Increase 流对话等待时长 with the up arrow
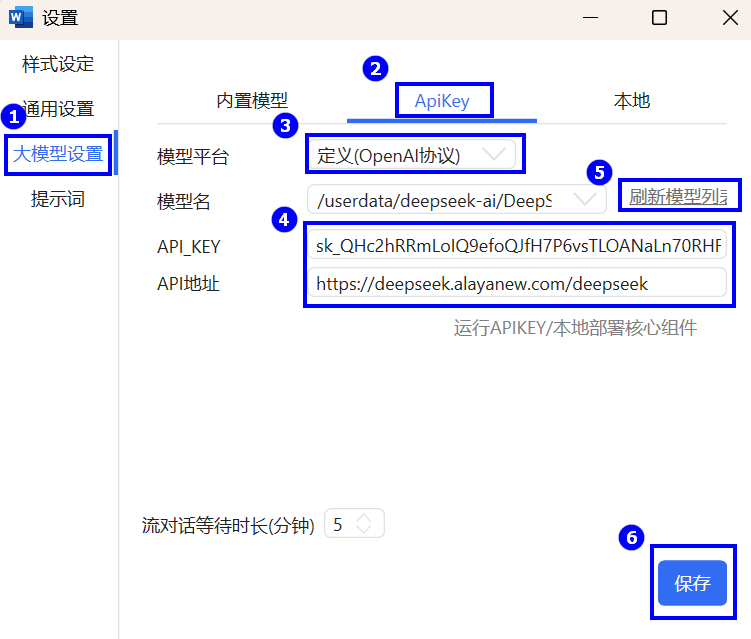Screen dimensions: 751x639 pos(364,518)
